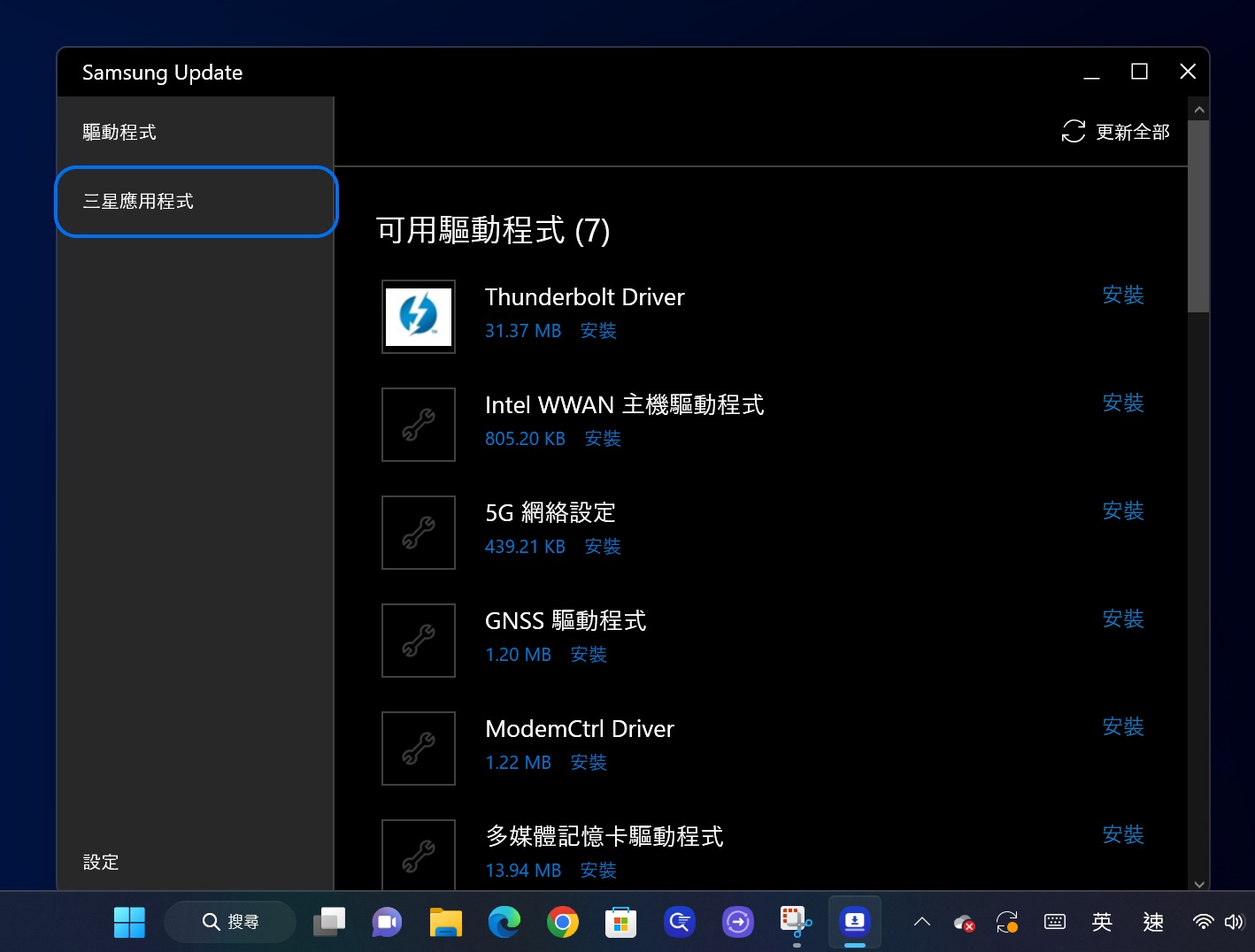This screenshot has width=1255, height=952.
Task: Click the ModemCtrl Driver wrench icon
Action: click(x=418, y=749)
